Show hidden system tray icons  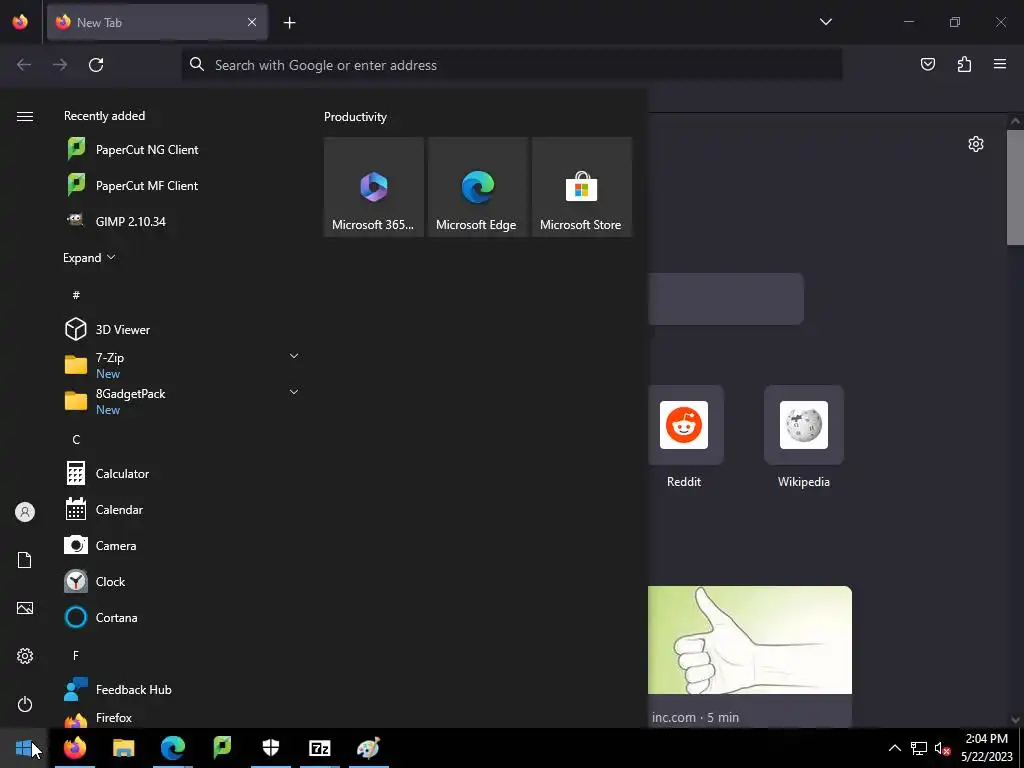895,748
